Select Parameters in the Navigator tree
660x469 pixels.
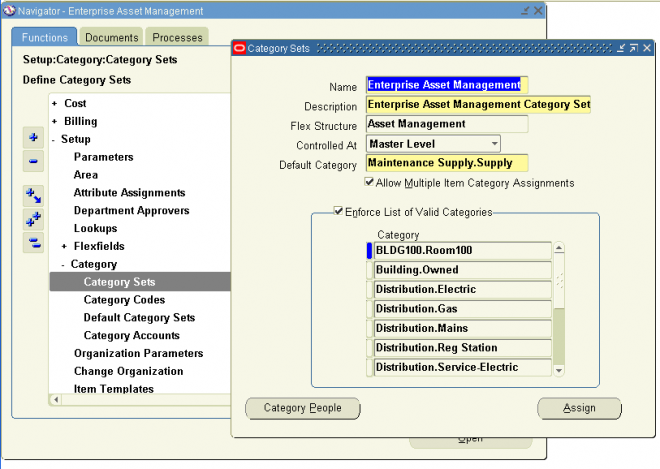[104, 157]
